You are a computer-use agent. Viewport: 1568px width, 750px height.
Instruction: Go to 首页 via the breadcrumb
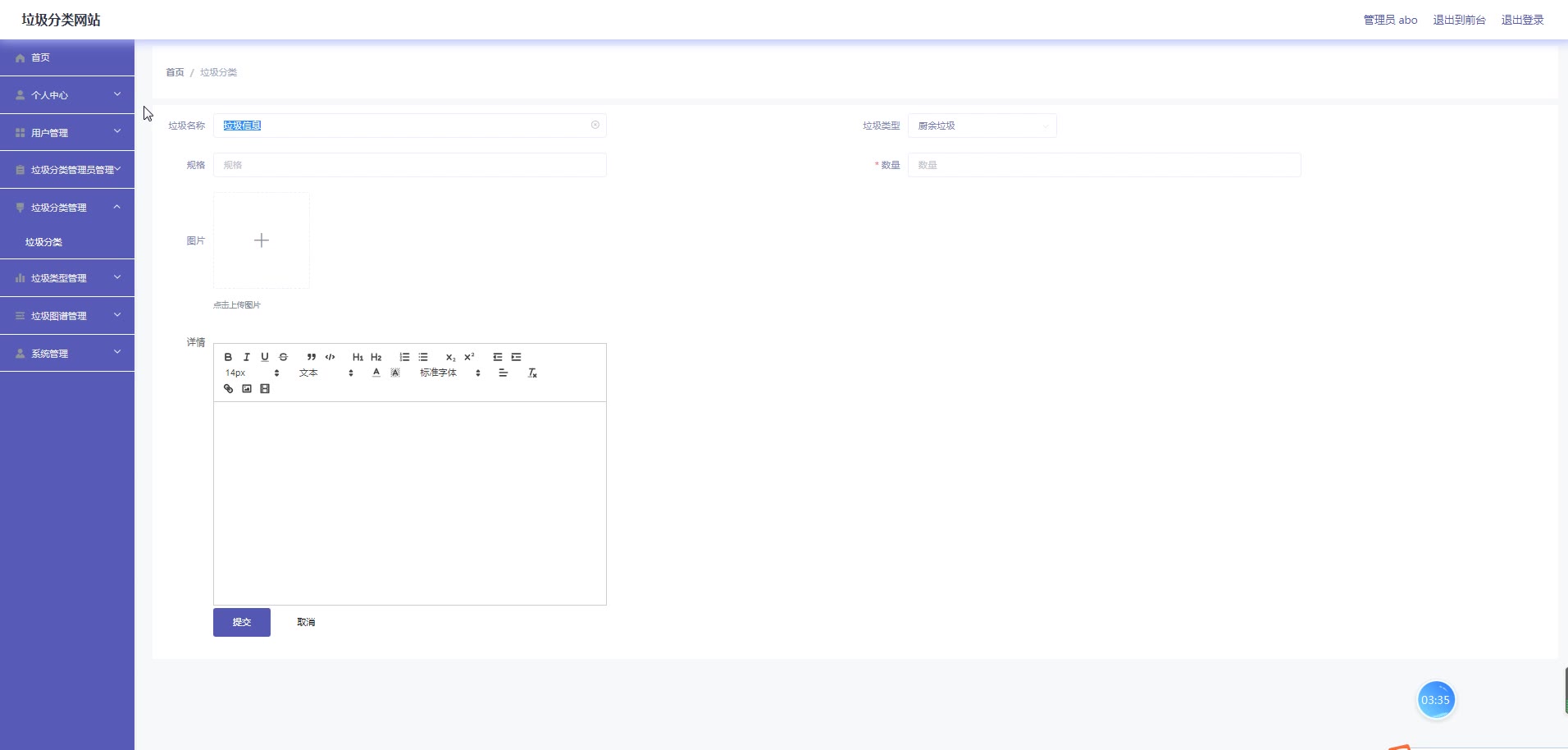pyautogui.click(x=175, y=72)
